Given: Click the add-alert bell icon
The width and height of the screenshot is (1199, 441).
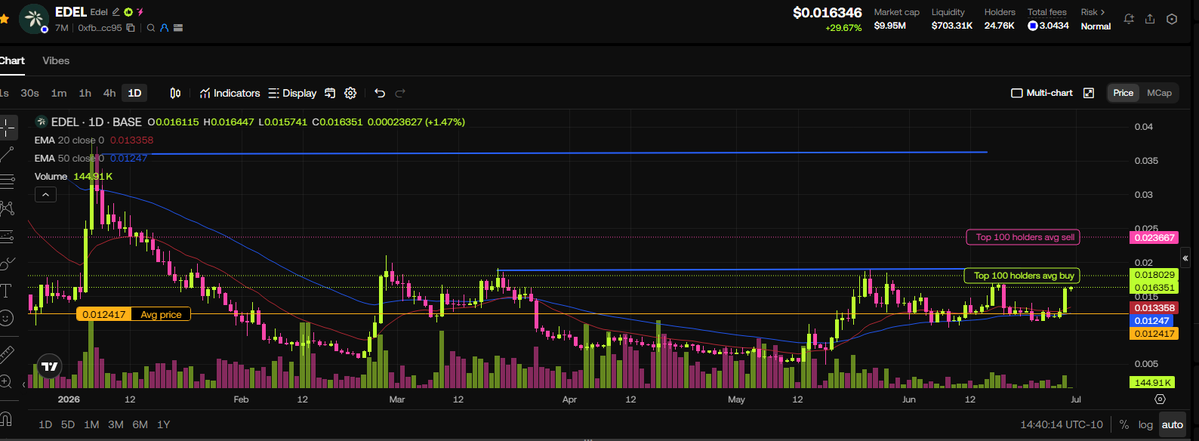Looking at the screenshot, I should [x=1129, y=19].
